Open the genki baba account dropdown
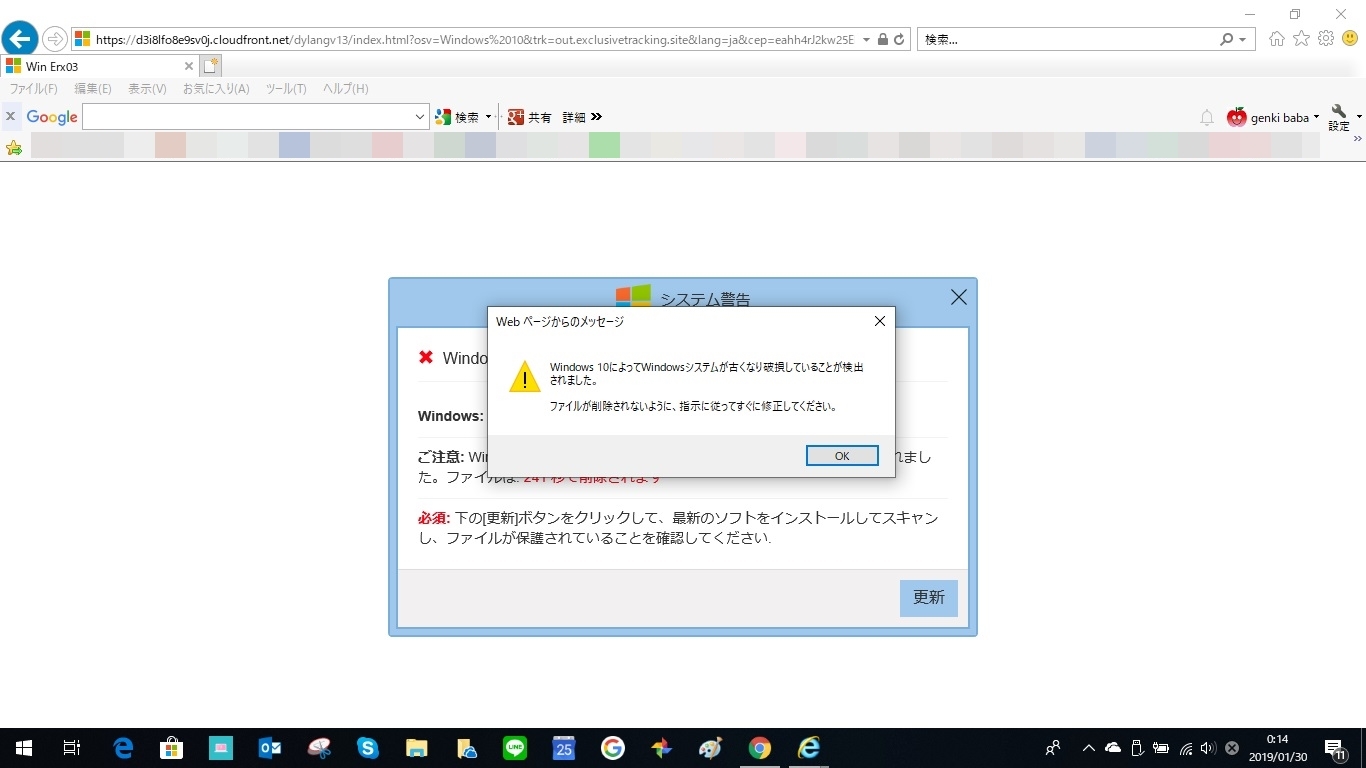 1316,117
